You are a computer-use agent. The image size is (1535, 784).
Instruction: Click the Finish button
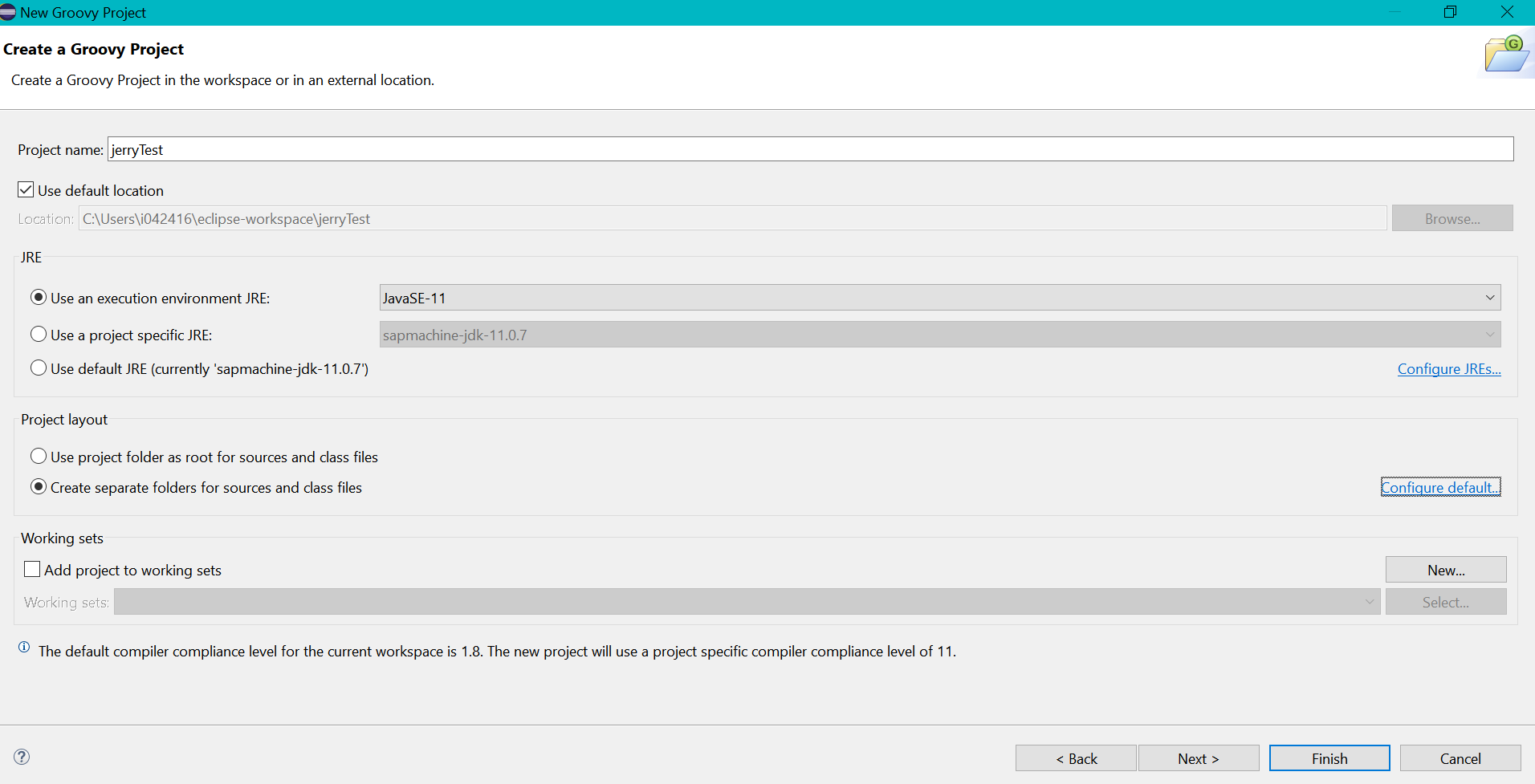pos(1329,758)
